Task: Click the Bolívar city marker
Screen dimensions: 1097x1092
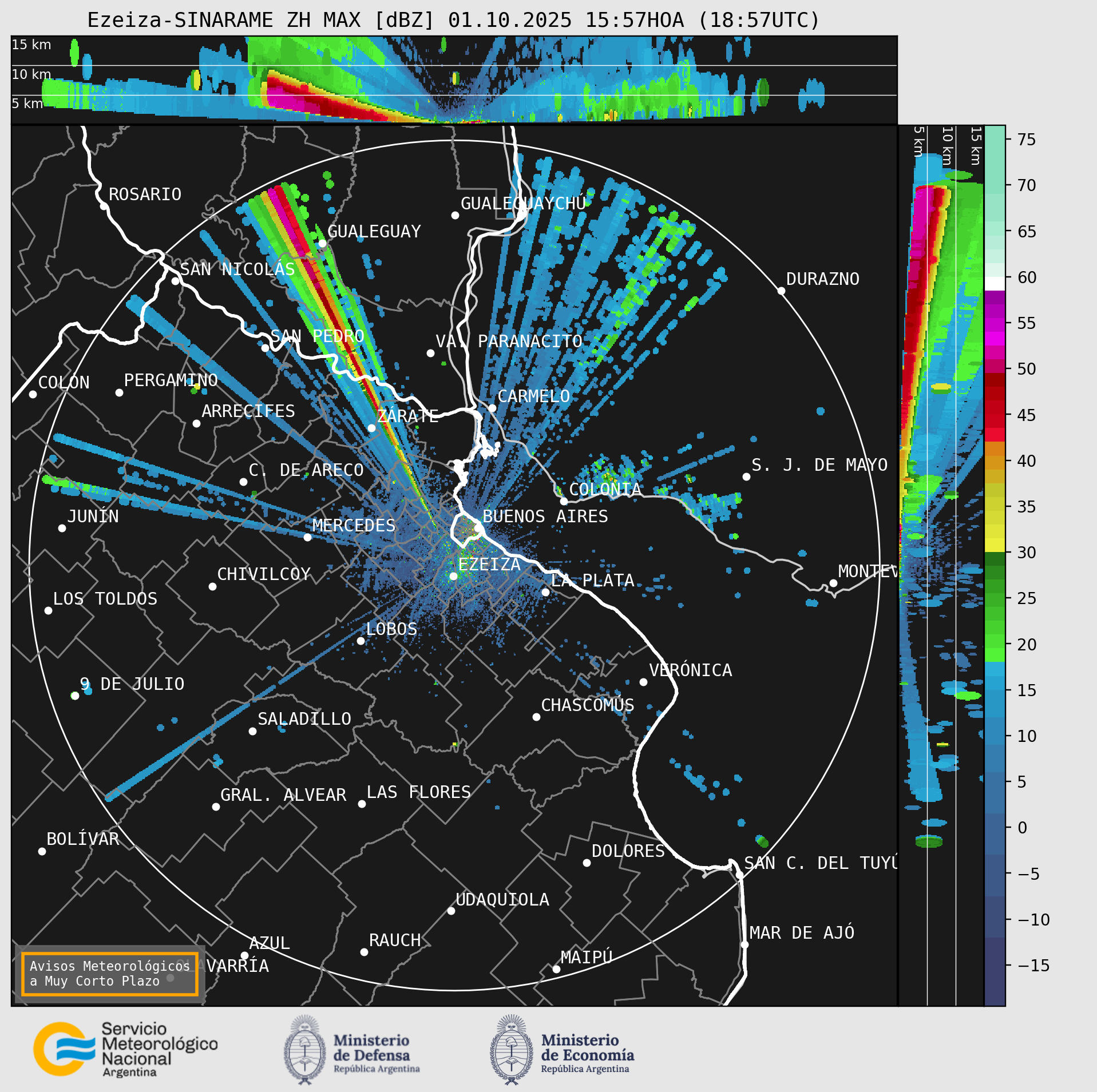Action: pyautogui.click(x=42, y=851)
